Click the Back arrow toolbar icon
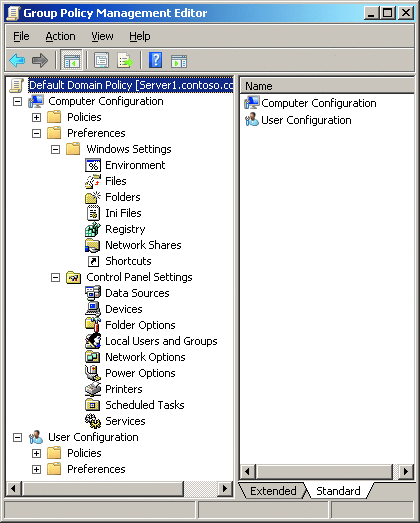Image resolution: width=420 pixels, height=523 pixels. point(17,61)
